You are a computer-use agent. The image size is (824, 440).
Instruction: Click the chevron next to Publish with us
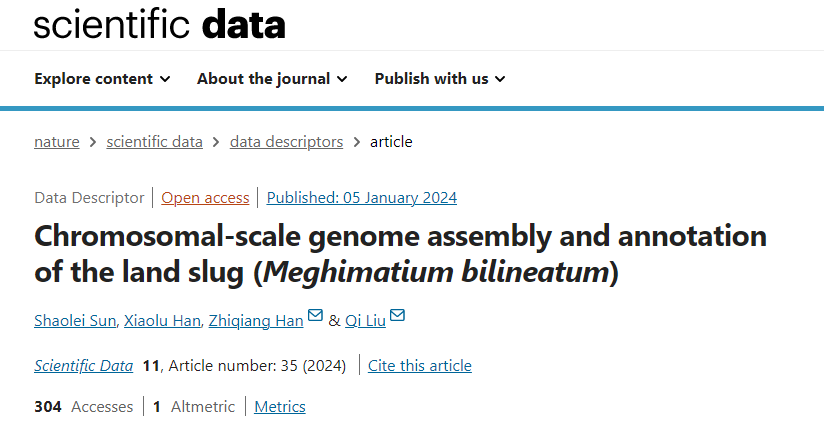[x=500, y=79]
